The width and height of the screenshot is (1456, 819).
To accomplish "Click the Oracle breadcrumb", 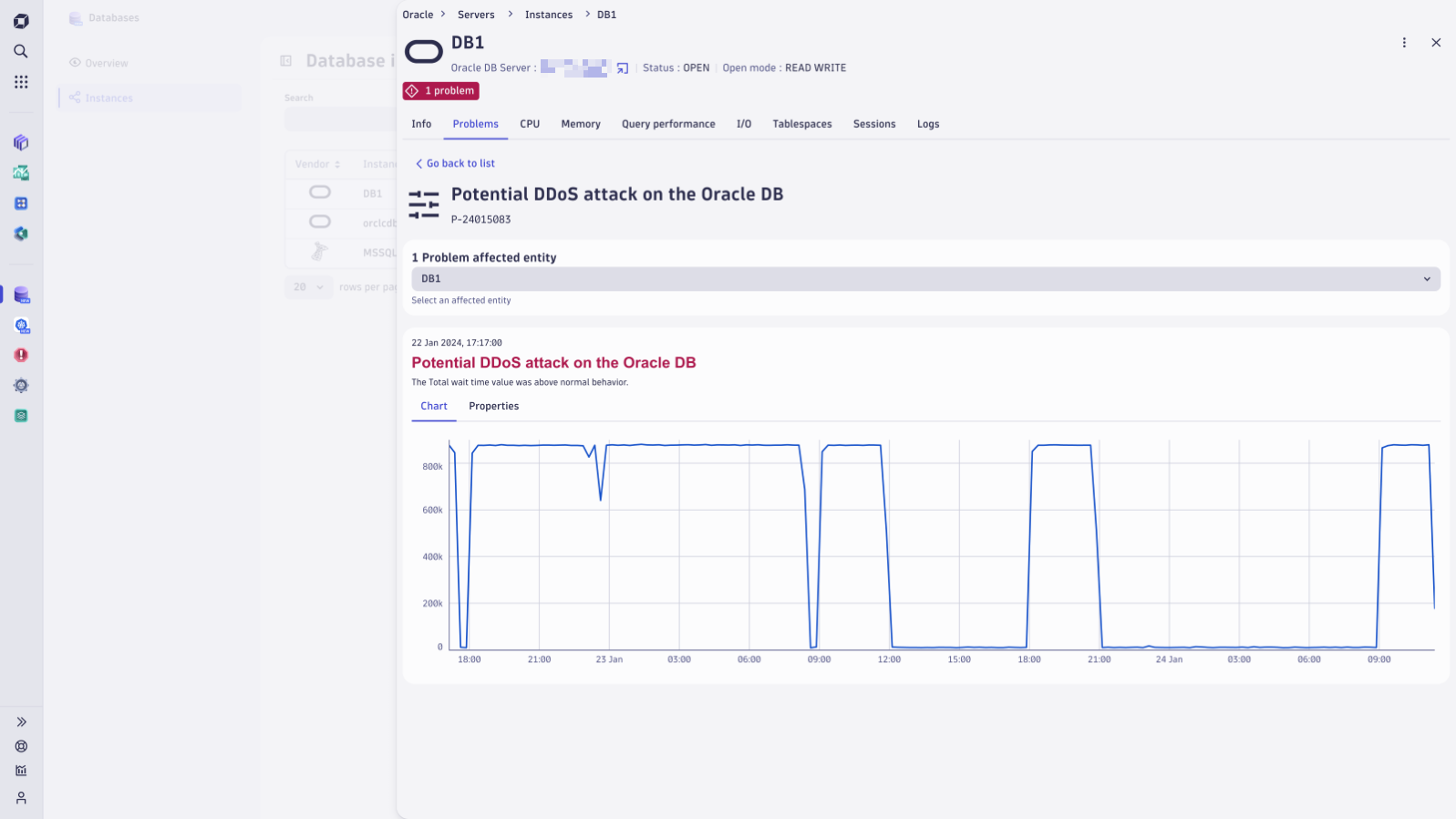I will pos(418,15).
